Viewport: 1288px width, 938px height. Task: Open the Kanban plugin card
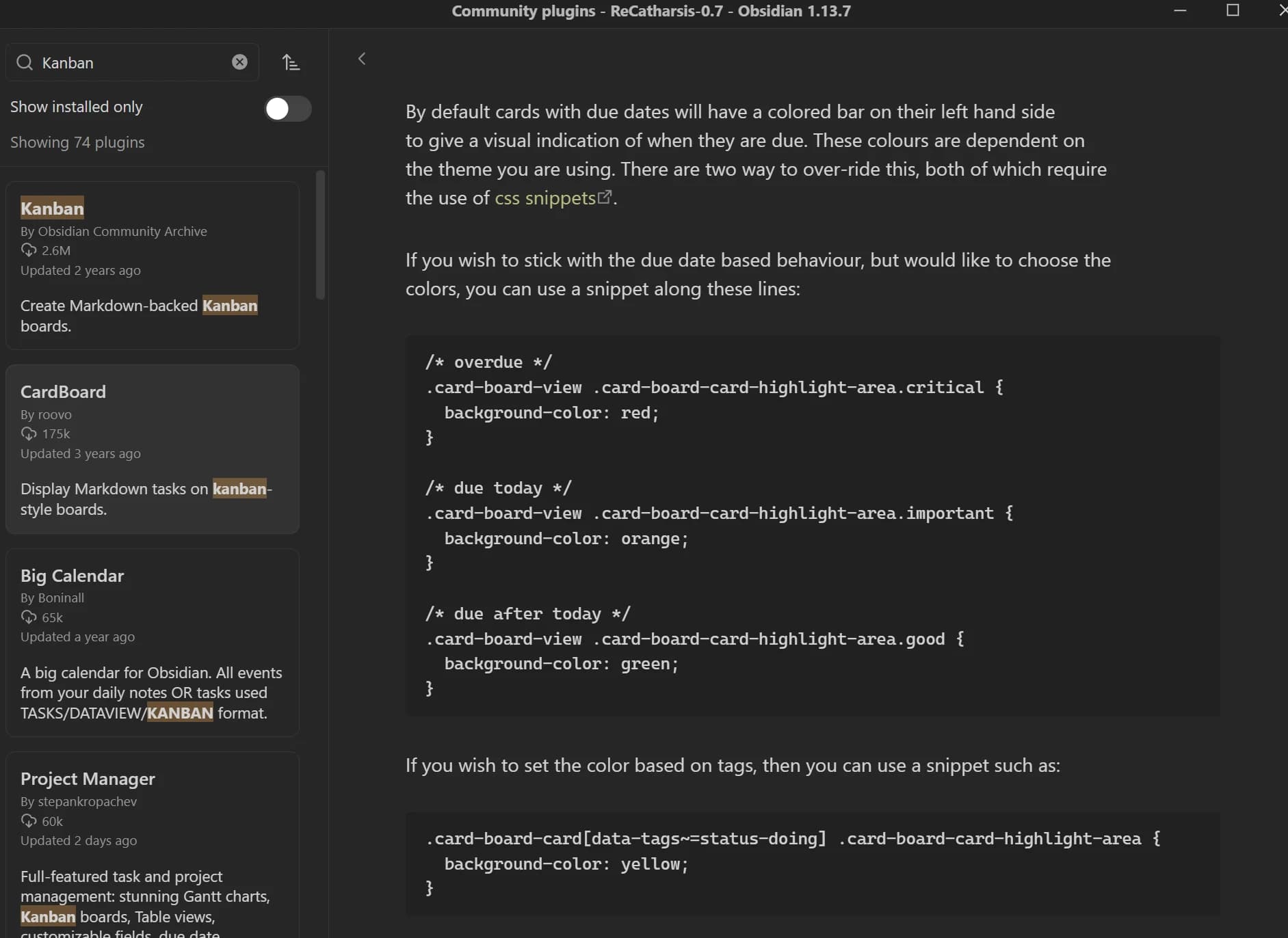point(153,265)
